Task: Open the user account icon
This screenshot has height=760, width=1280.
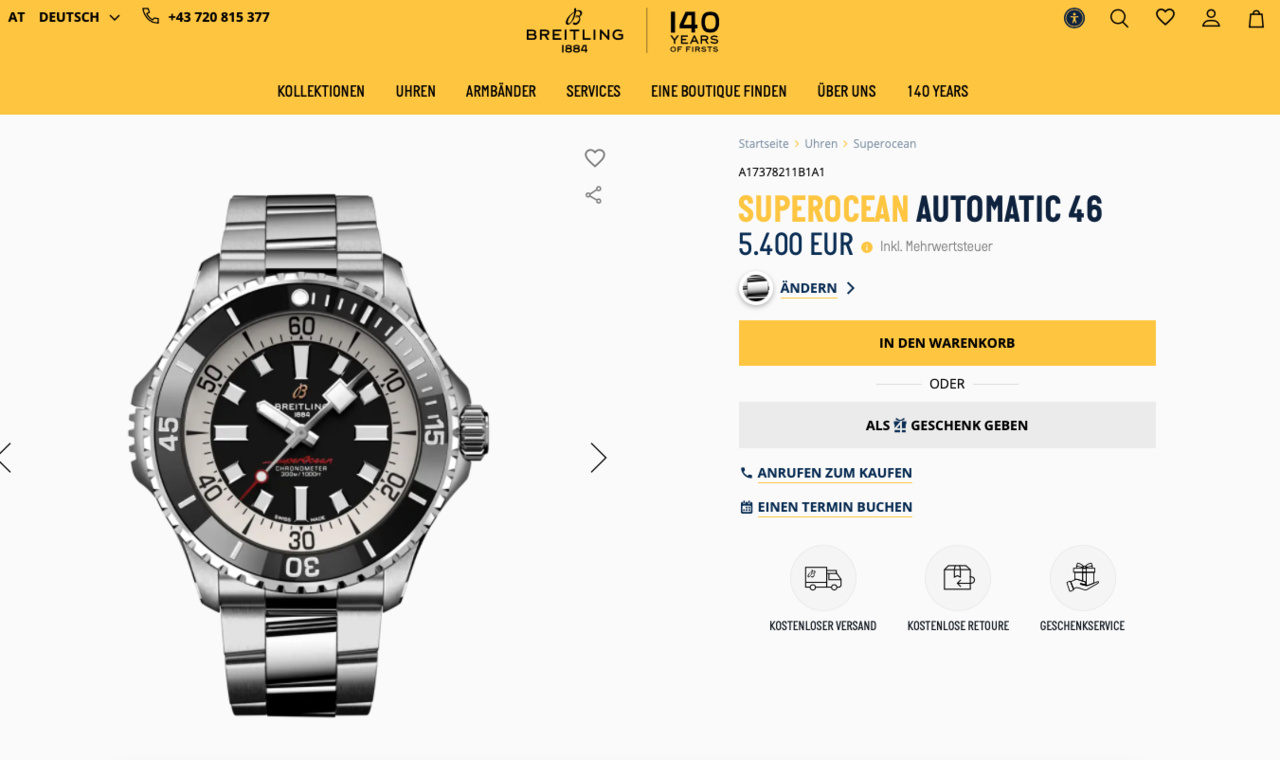Action: 1211,18
